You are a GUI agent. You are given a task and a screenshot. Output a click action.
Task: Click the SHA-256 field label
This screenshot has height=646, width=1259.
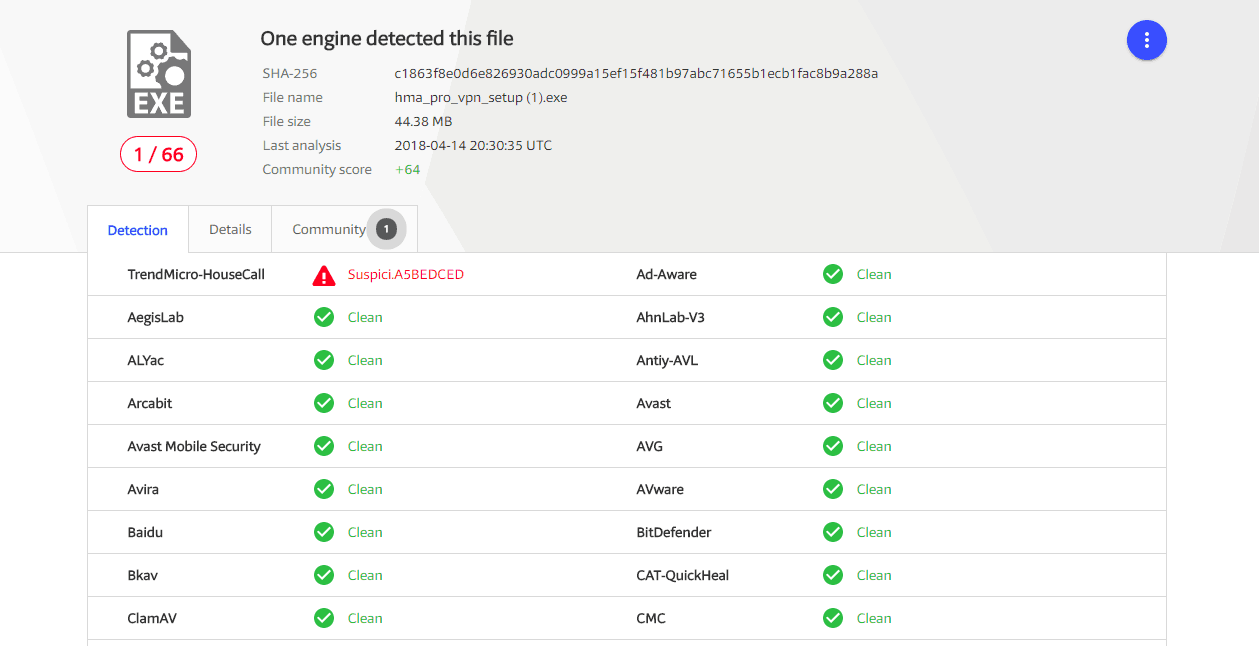point(290,73)
